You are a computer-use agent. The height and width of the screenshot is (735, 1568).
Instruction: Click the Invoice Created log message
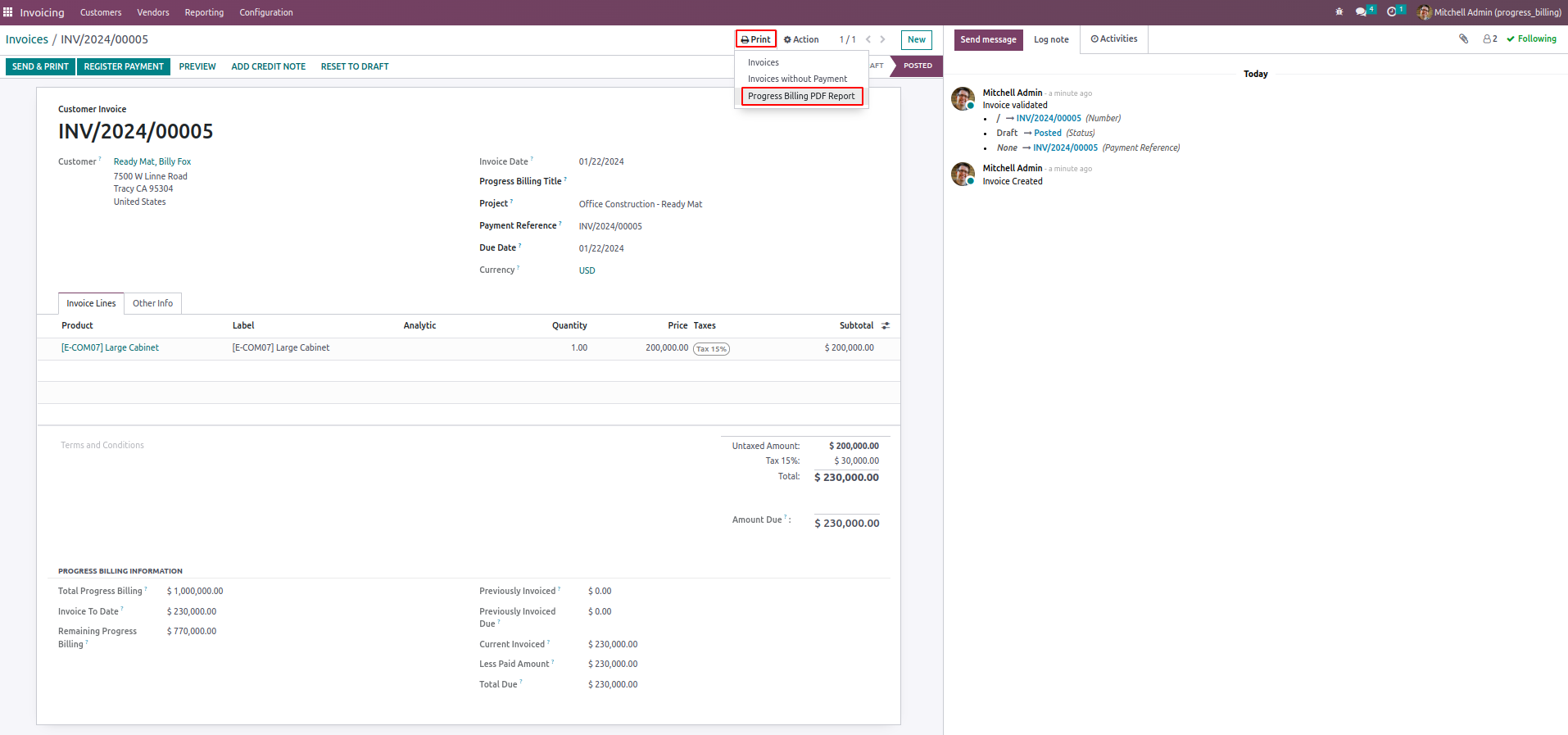1013,181
